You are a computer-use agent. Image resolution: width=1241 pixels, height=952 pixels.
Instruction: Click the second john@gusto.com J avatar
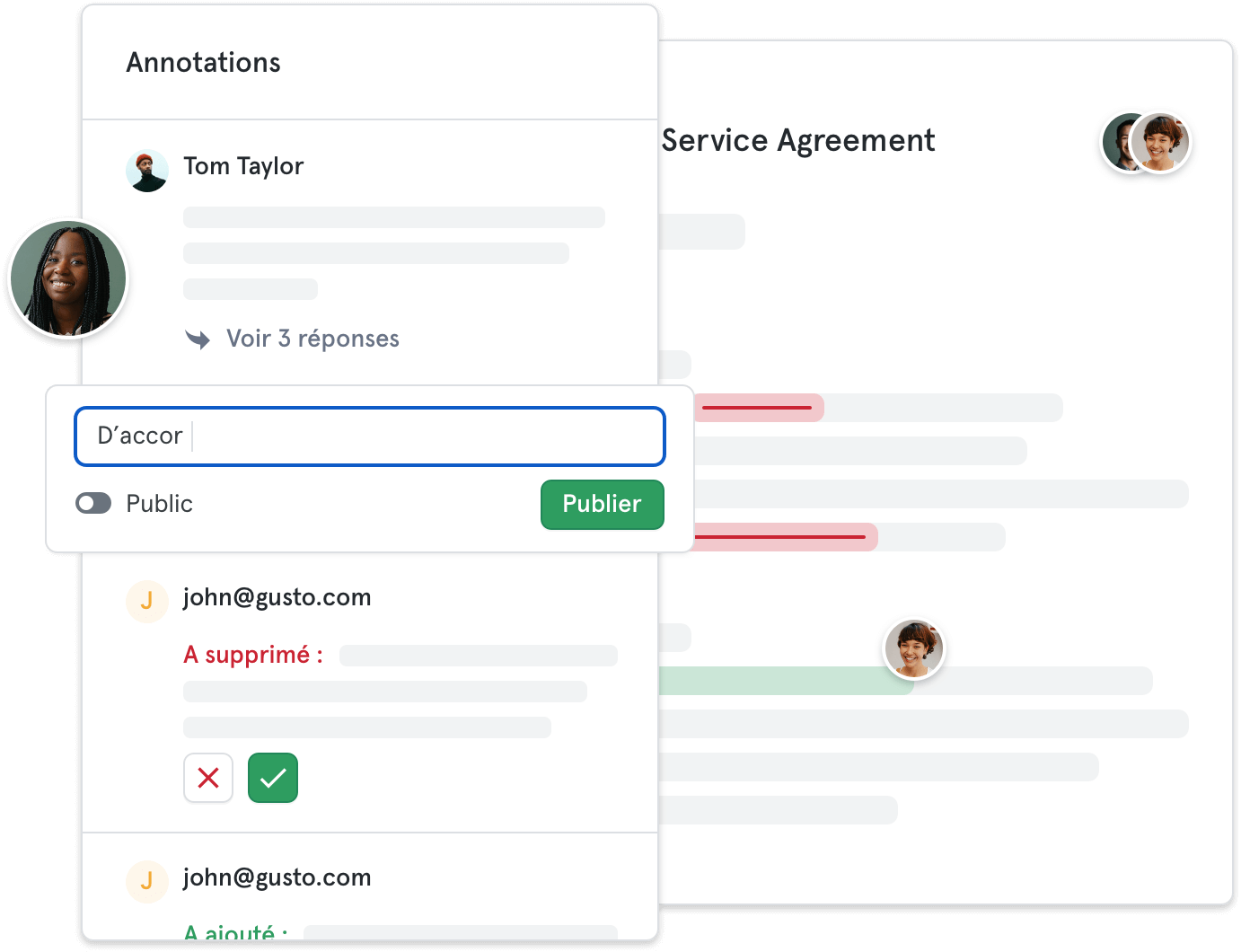click(x=147, y=881)
